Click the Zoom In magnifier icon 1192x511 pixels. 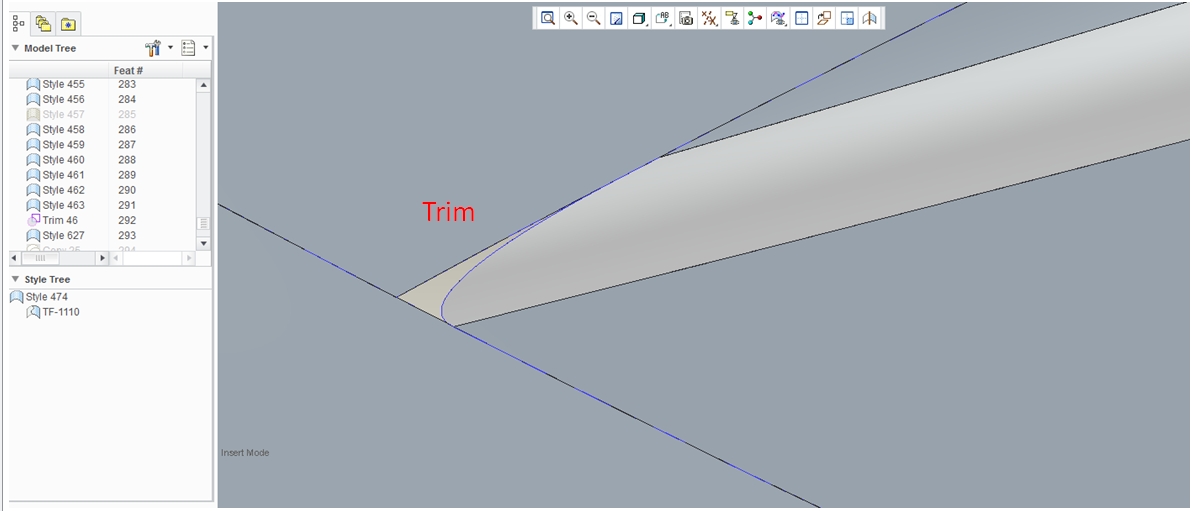point(571,18)
